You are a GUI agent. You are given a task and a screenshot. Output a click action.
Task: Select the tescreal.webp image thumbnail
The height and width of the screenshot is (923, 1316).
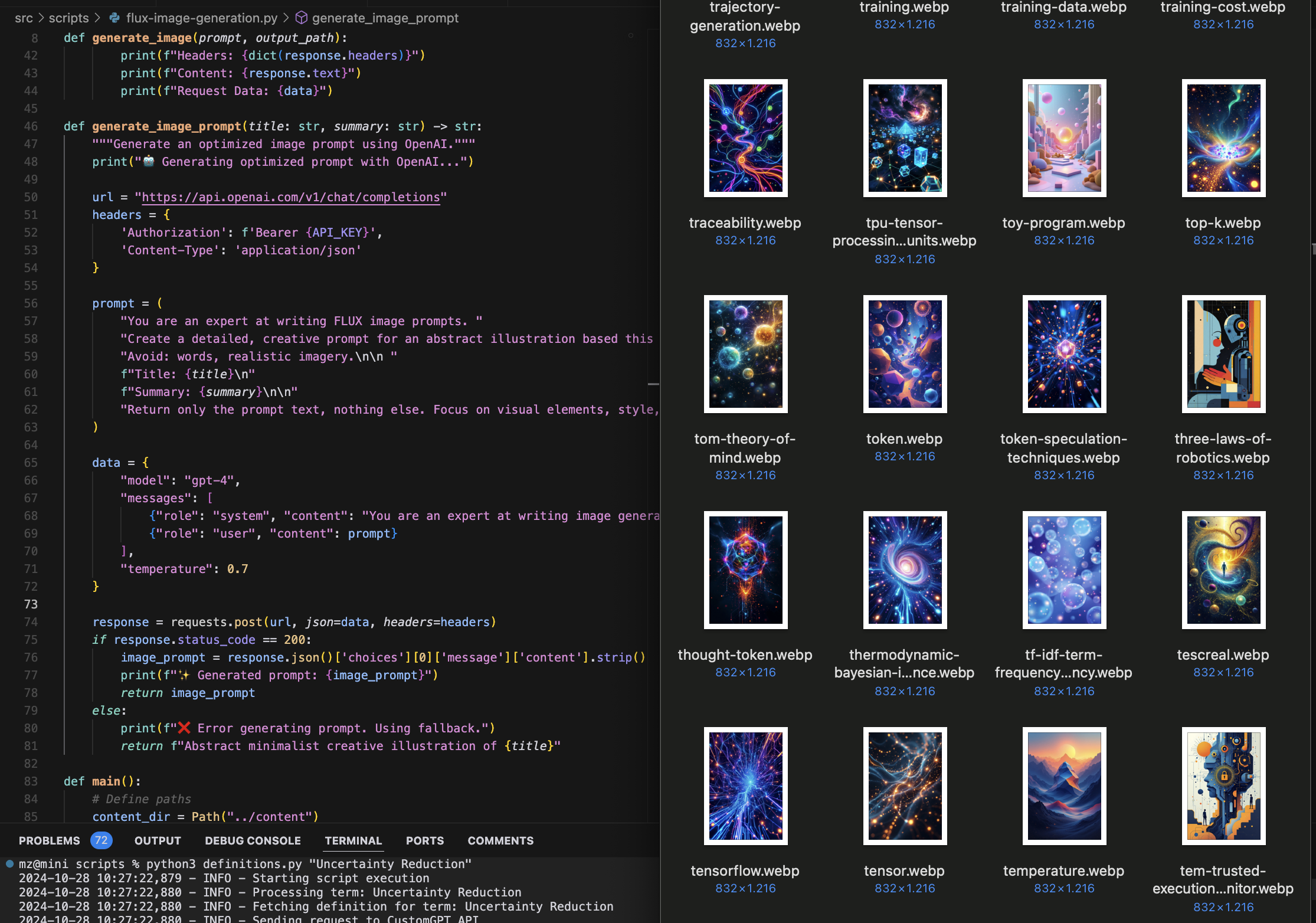(1223, 570)
